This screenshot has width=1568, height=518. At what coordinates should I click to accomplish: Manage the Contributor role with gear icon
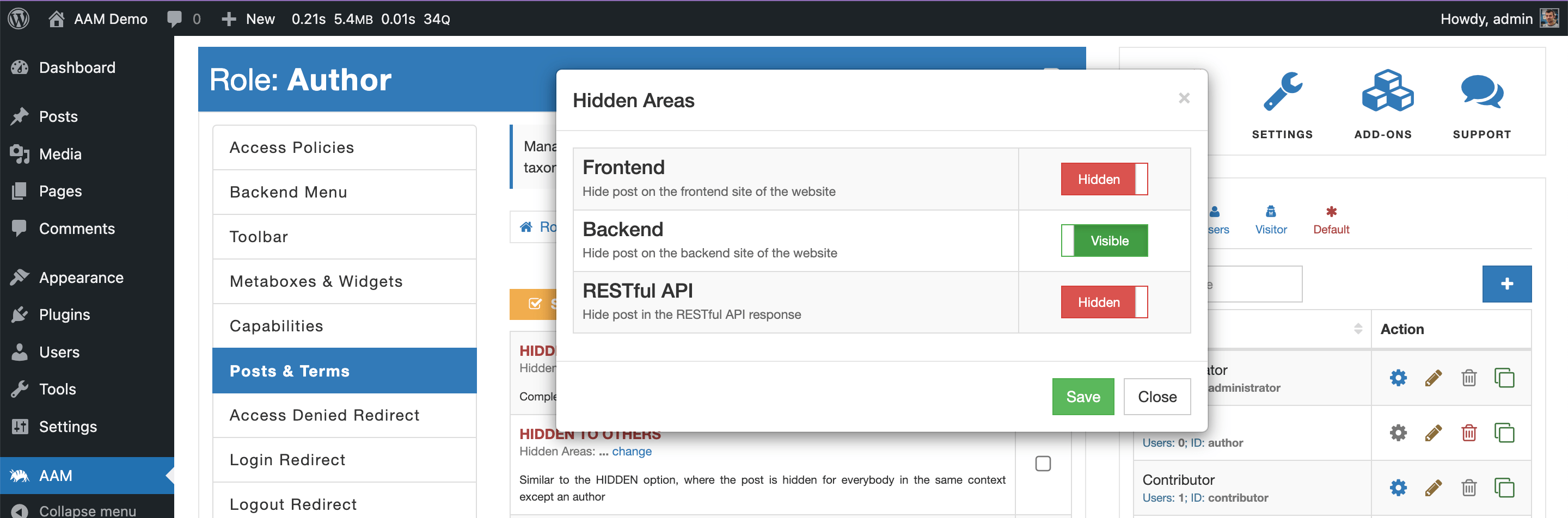tap(1398, 487)
